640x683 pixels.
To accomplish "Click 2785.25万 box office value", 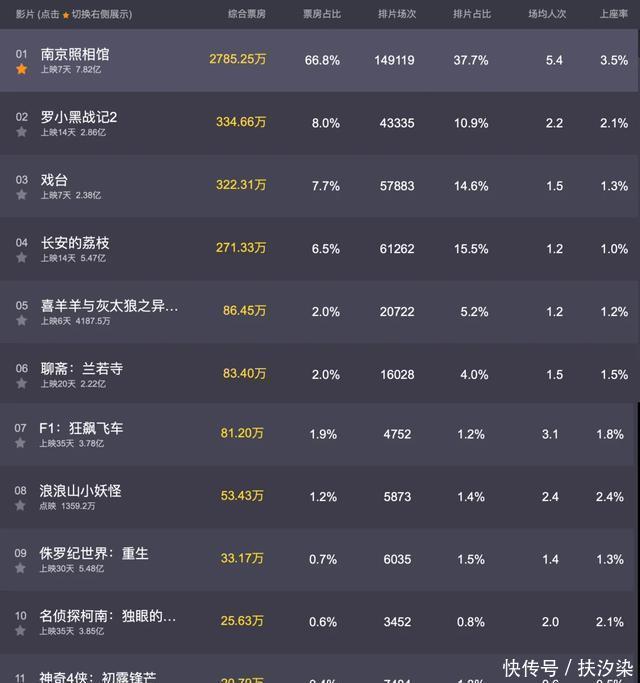I will click(238, 60).
